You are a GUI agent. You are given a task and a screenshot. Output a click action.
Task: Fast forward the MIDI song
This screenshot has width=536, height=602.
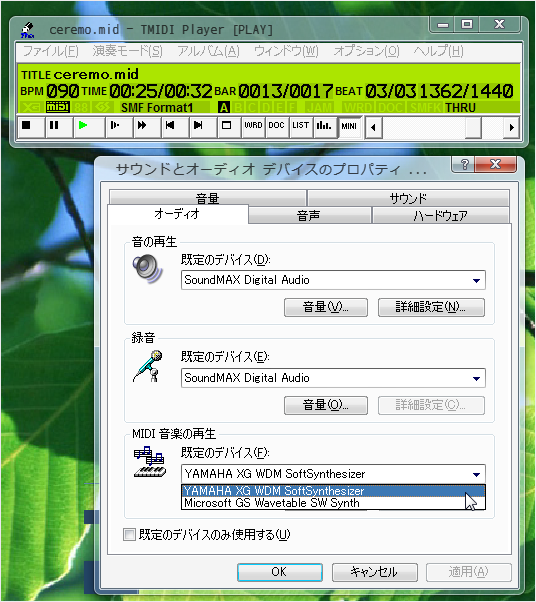(x=147, y=126)
